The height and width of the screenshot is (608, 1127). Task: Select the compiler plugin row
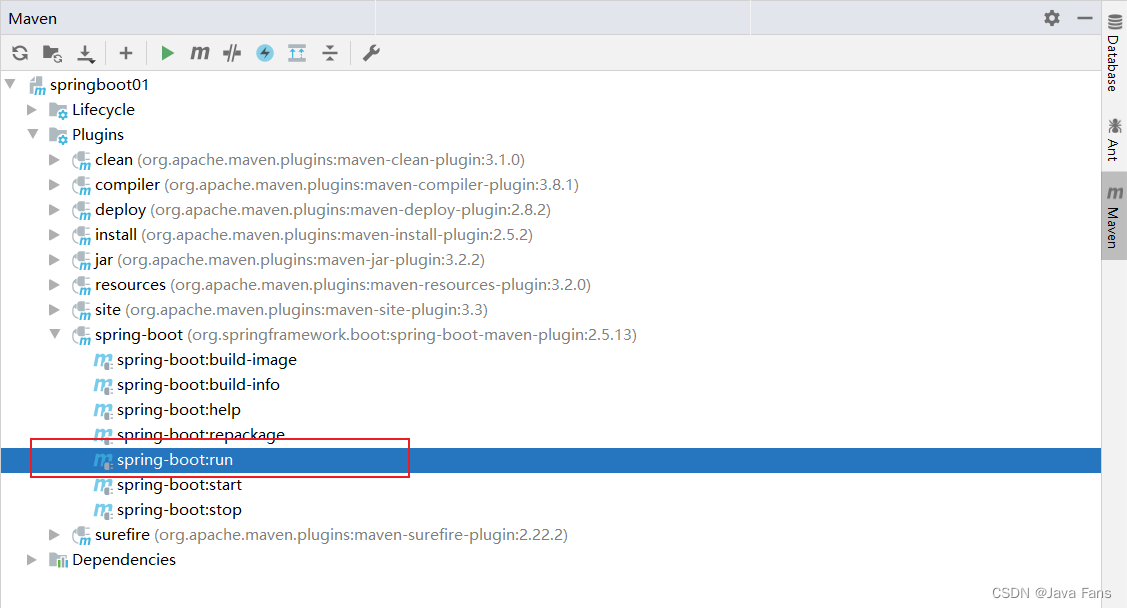(551, 185)
